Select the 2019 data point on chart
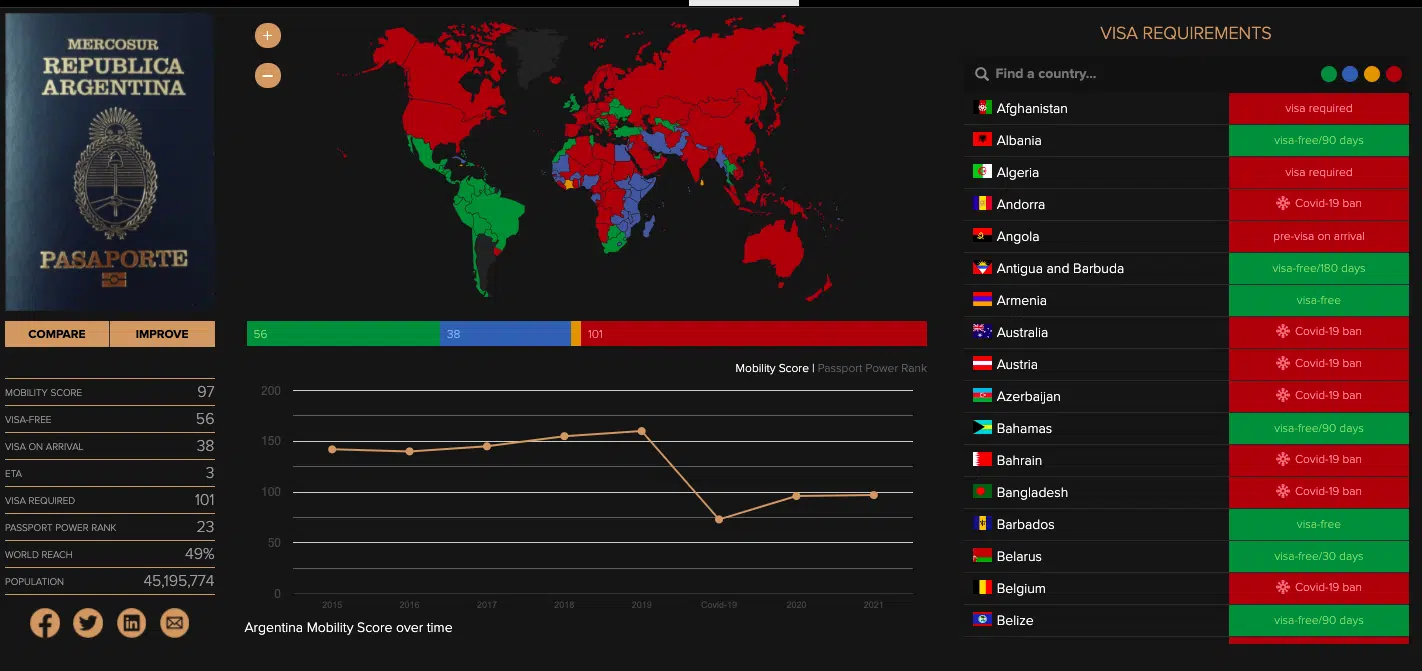 point(642,431)
